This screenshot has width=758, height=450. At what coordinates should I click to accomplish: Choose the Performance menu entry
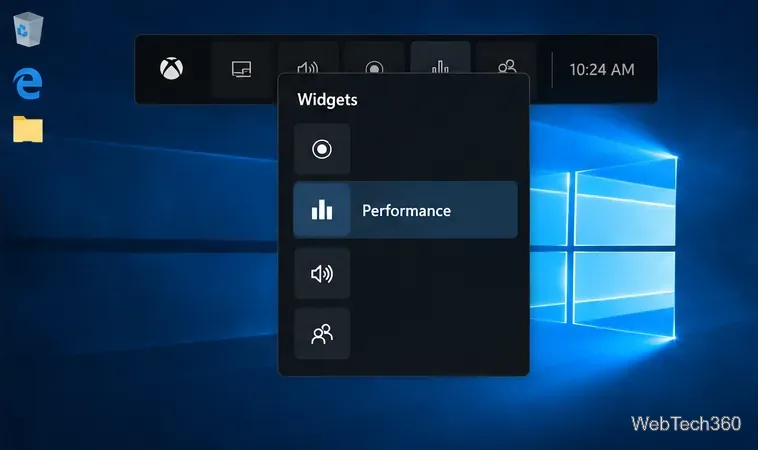(406, 210)
